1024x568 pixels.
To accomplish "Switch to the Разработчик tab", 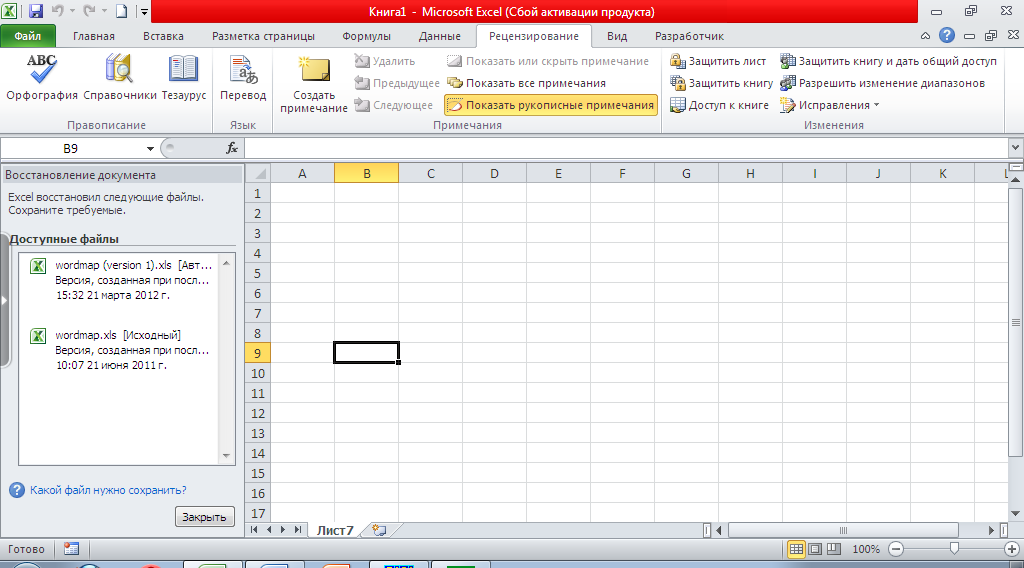I will [x=689, y=36].
